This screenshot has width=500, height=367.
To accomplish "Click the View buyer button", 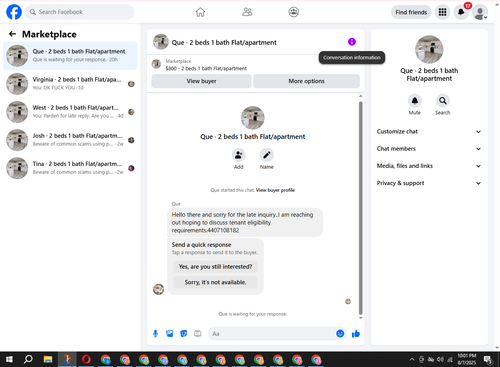I will click(x=201, y=81).
